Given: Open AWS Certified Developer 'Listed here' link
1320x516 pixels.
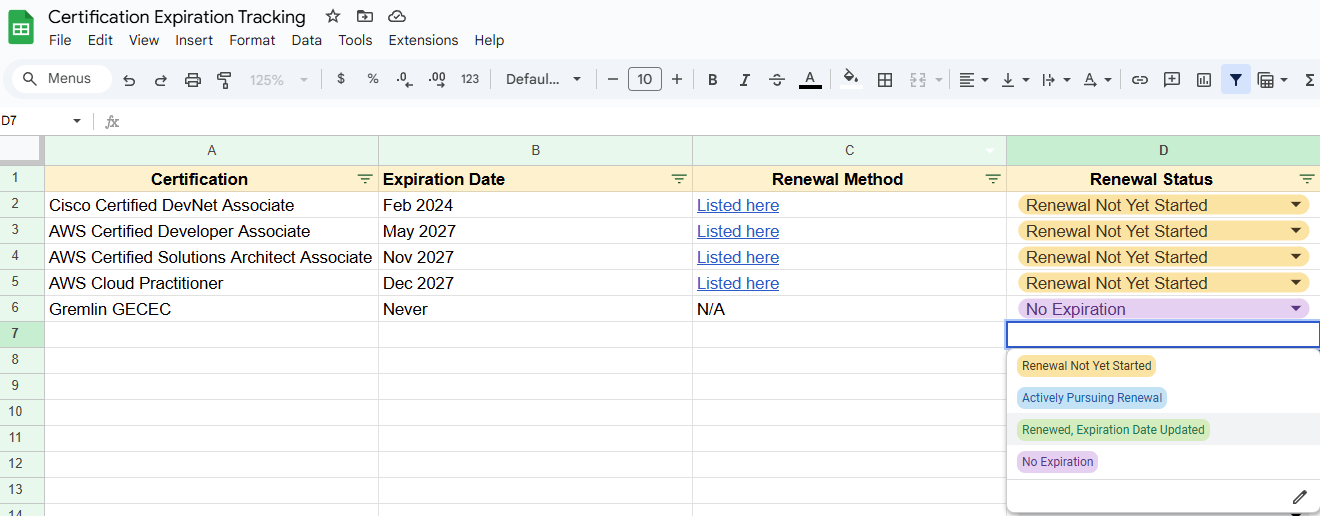Looking at the screenshot, I should [738, 231].
